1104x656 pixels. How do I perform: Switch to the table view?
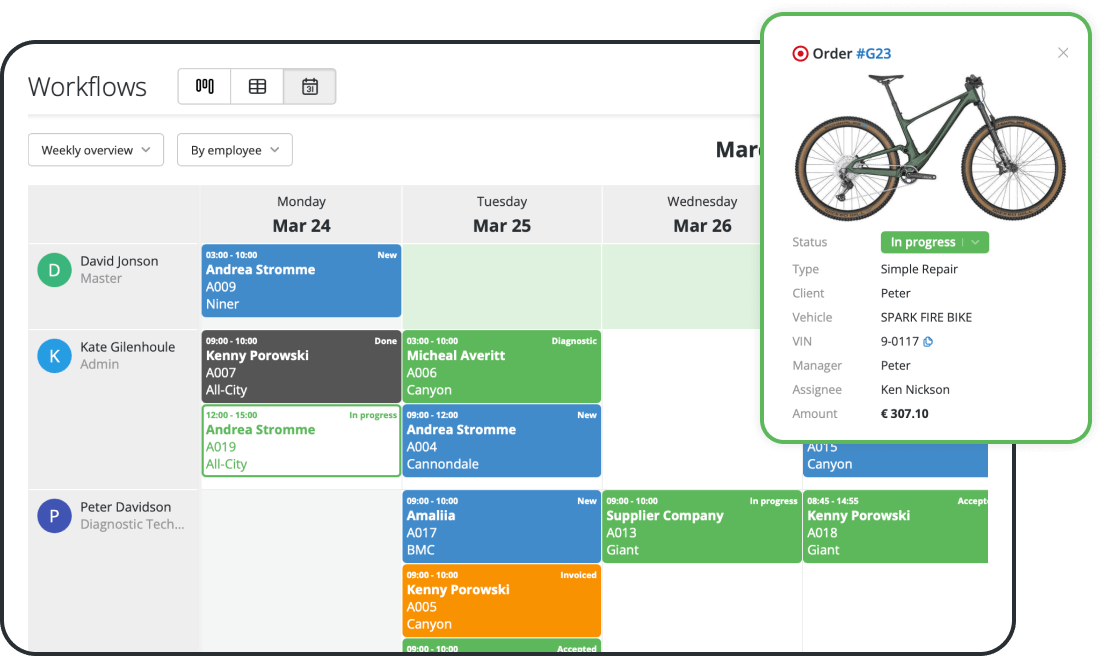257,87
